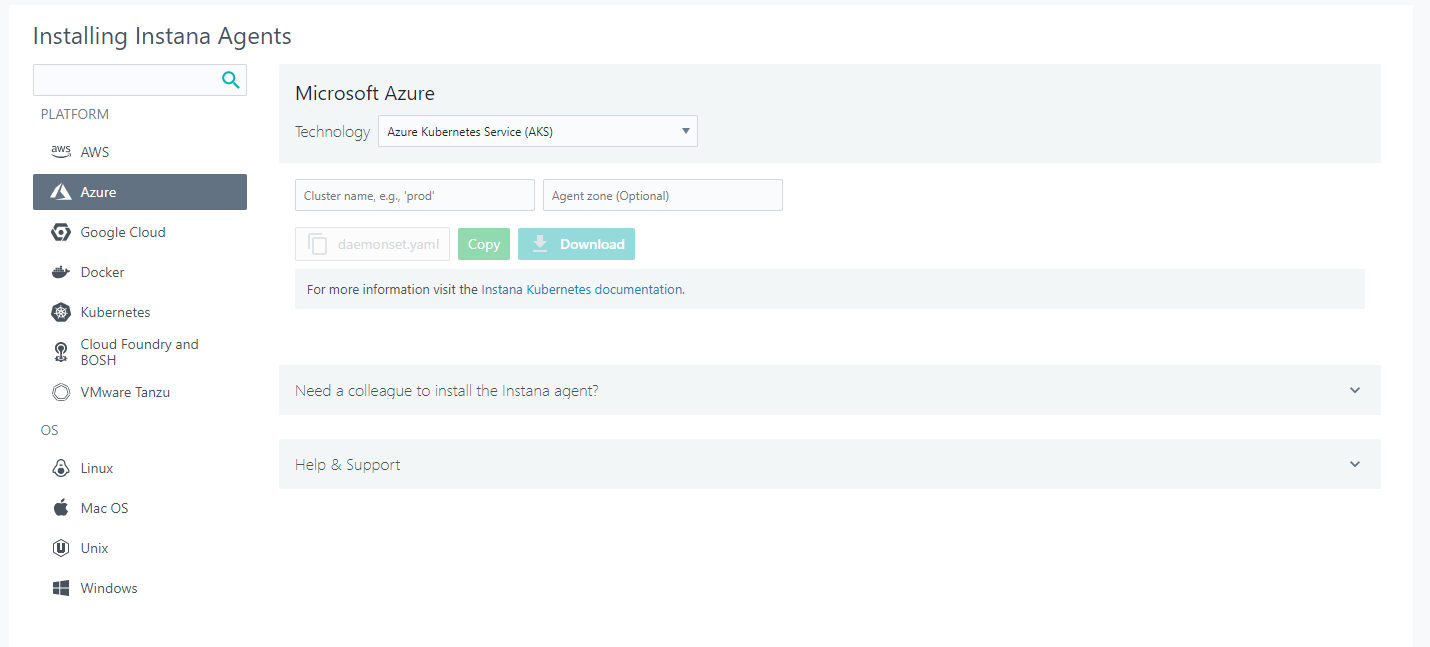Click the Azure triangle logo icon

click(61, 192)
